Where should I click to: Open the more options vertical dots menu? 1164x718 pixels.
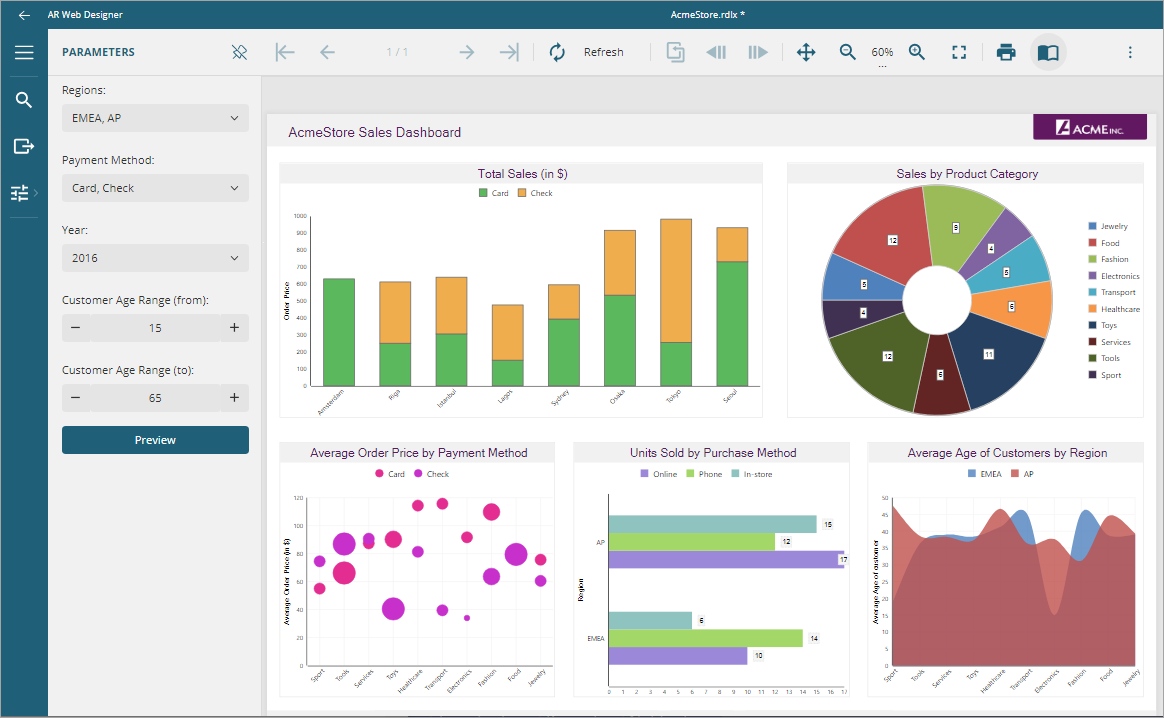1130,52
